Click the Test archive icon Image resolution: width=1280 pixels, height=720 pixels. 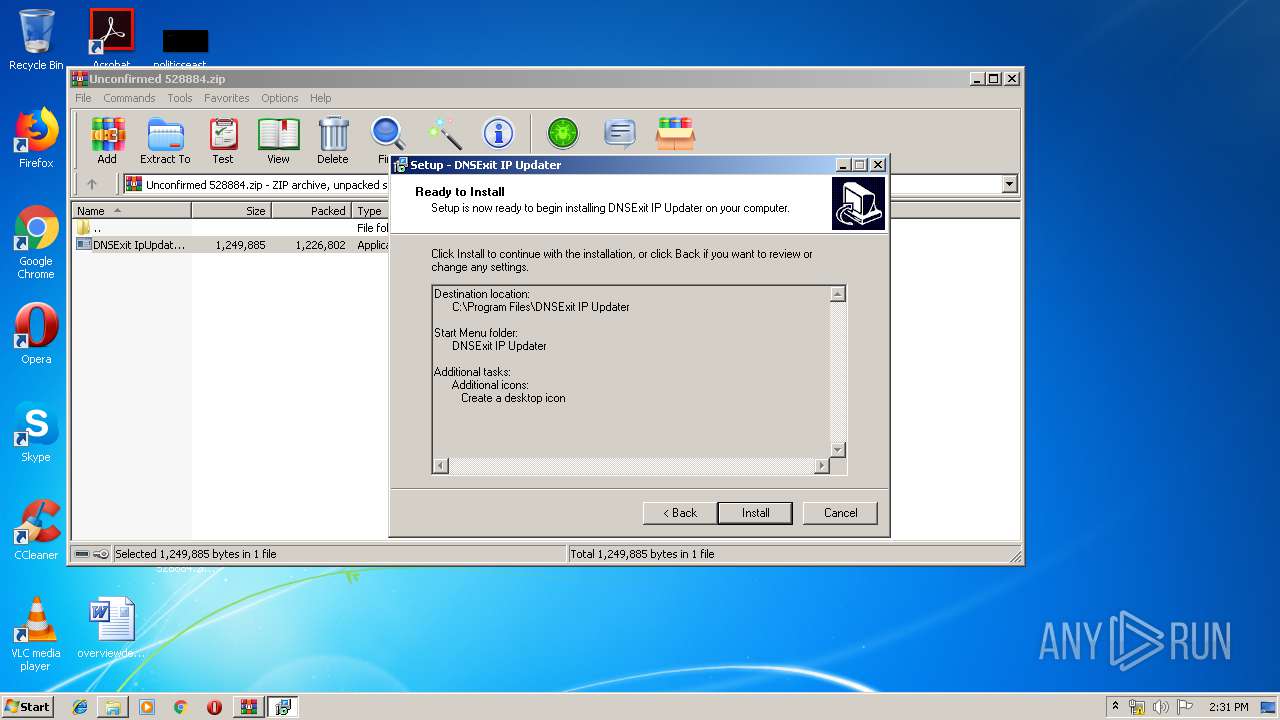[x=223, y=140]
